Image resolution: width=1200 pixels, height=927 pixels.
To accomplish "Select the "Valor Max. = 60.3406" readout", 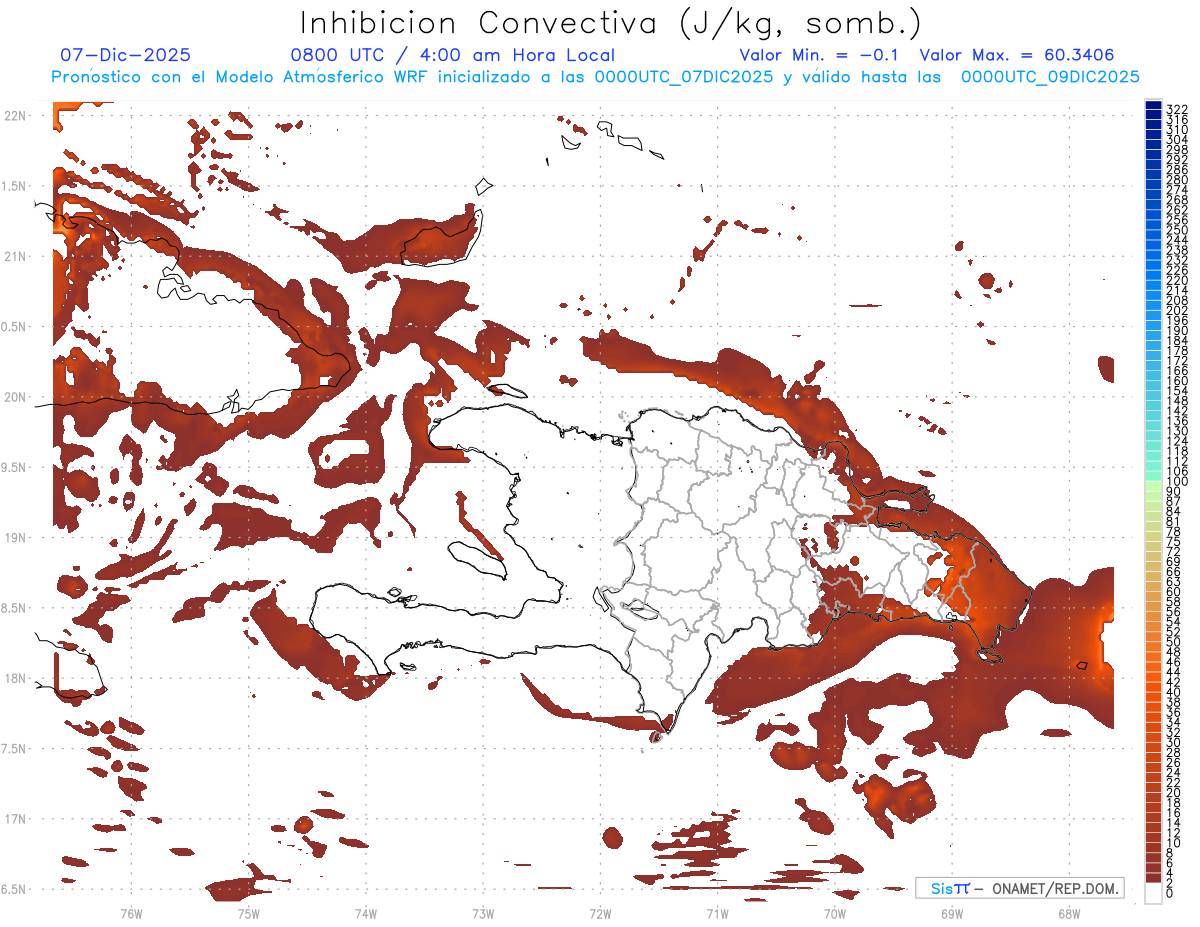I will click(x=1017, y=56).
